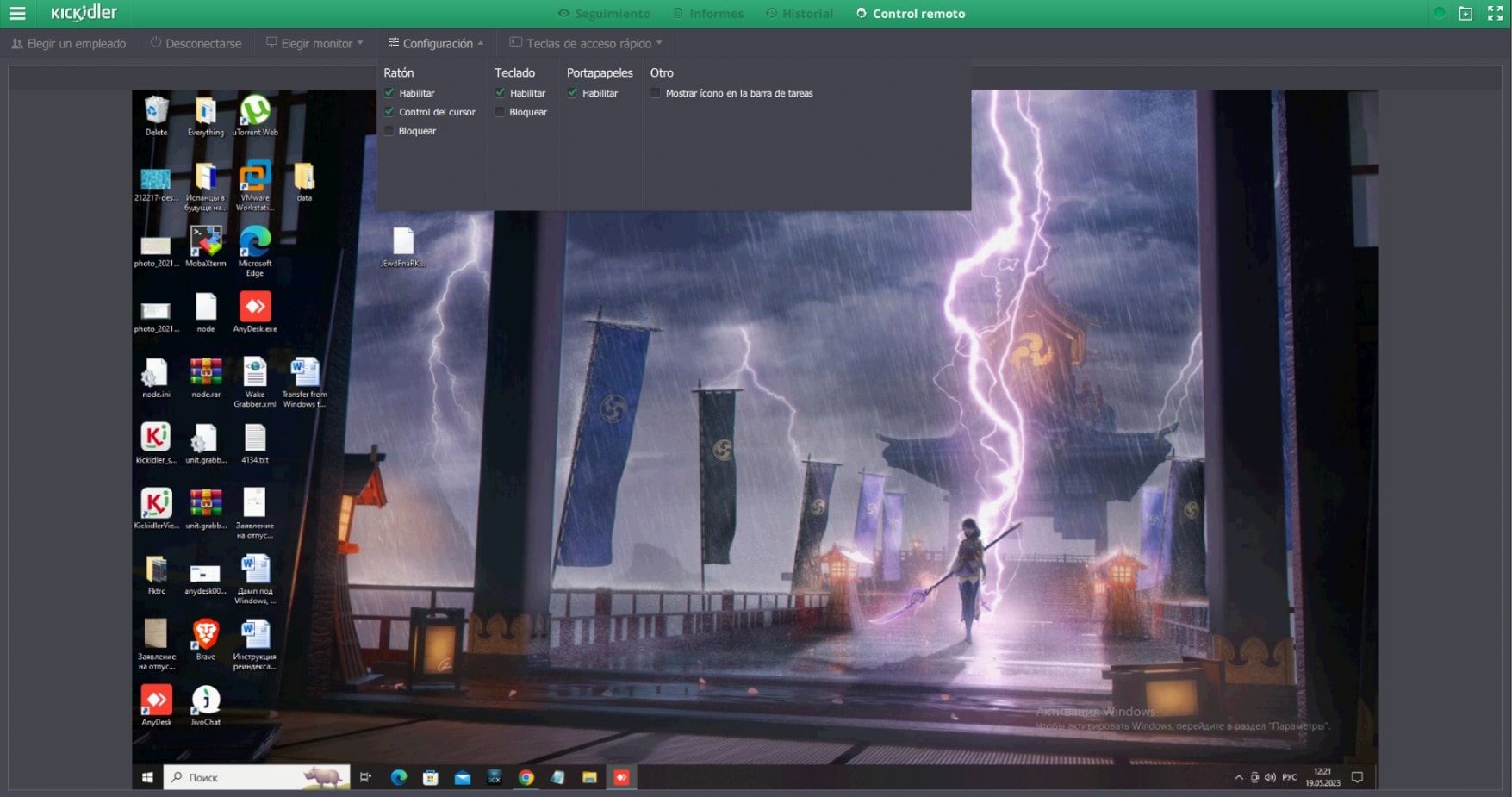Screen dimensions: 1512x797
Task: Select the JewdFnaRK... file on desktop
Action: coord(402,247)
